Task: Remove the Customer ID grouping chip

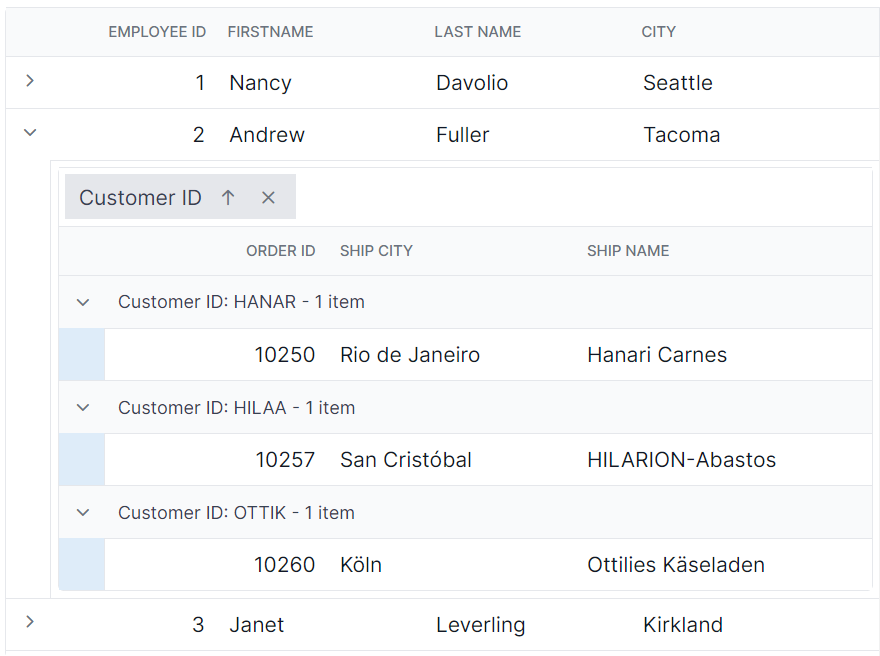Action: [x=268, y=198]
